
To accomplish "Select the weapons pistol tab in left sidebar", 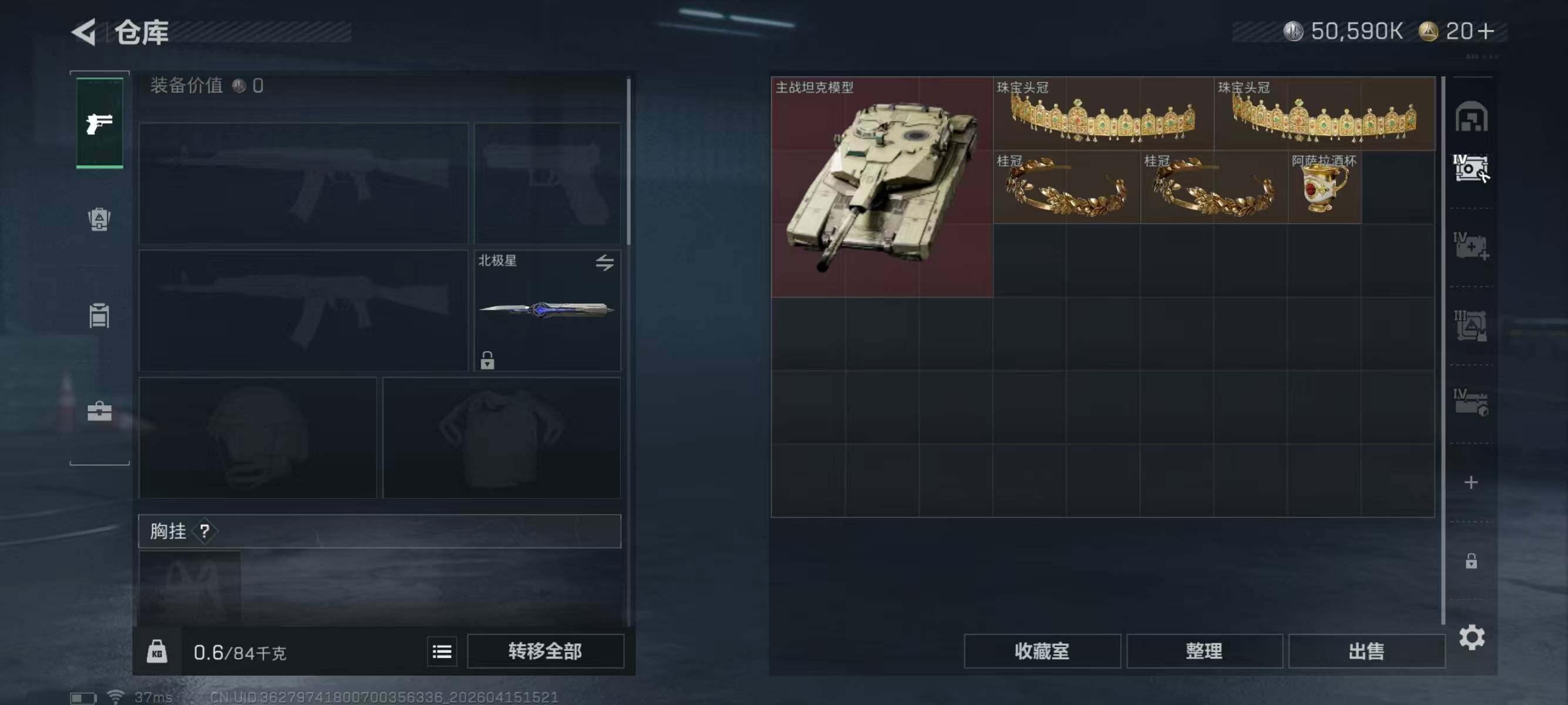I will click(99, 123).
